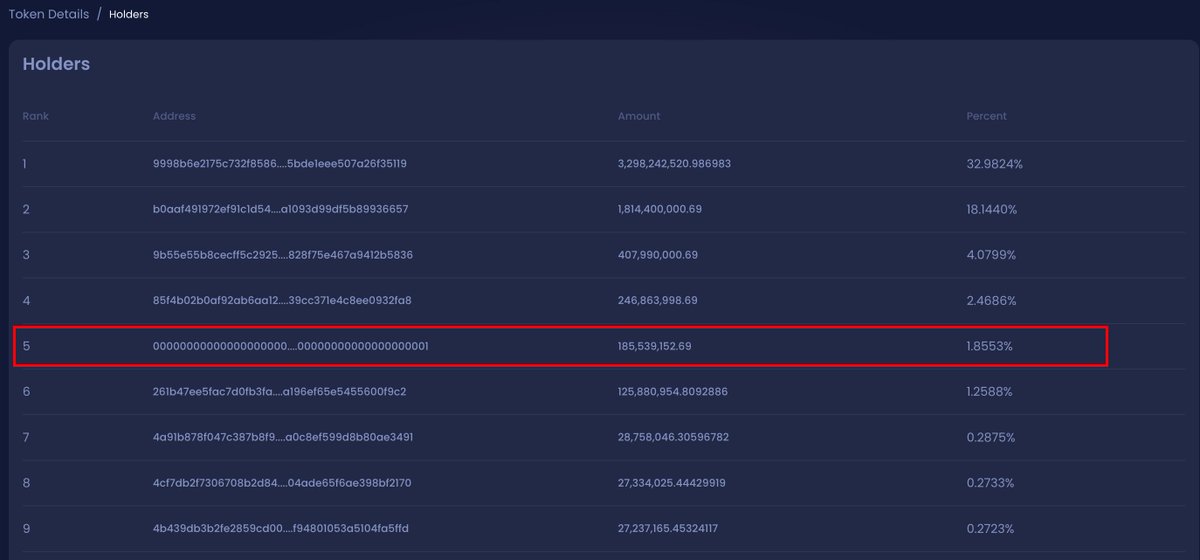Click rank number 2 cell
This screenshot has width=1200, height=560.
[x=26, y=209]
